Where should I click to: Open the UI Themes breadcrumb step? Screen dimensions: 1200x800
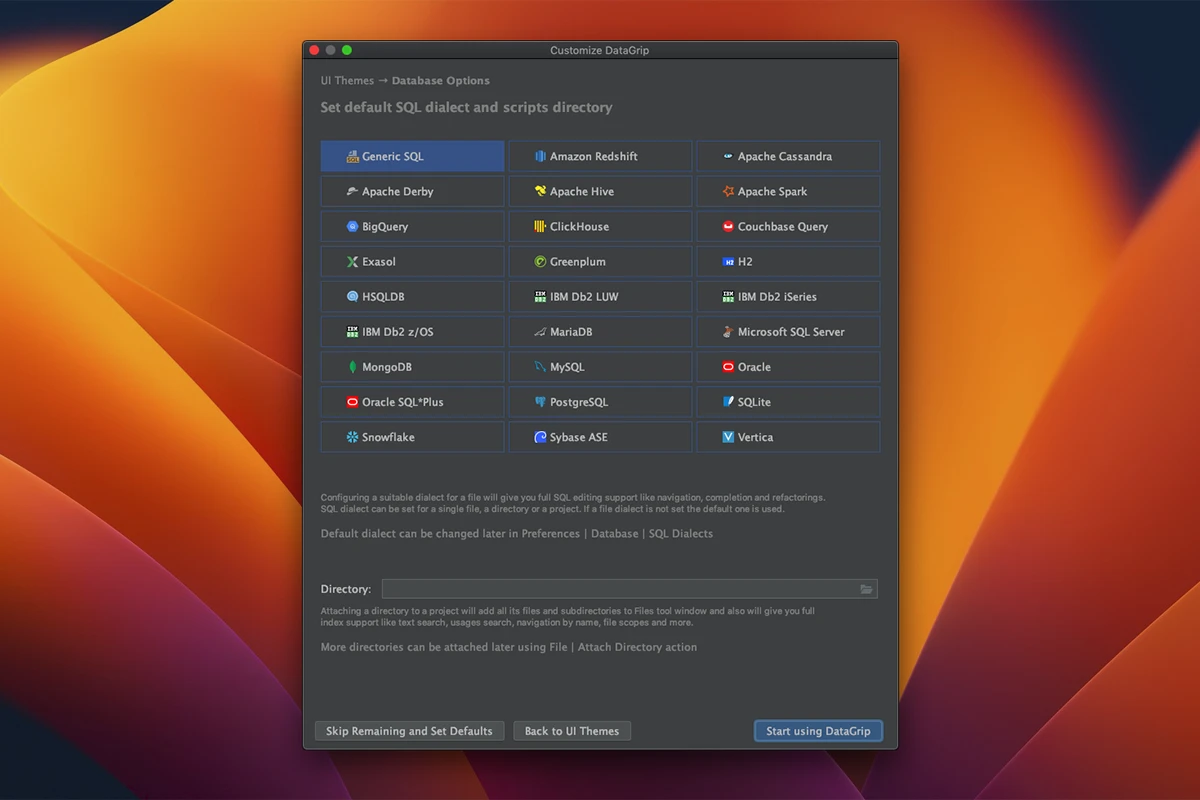coord(347,80)
